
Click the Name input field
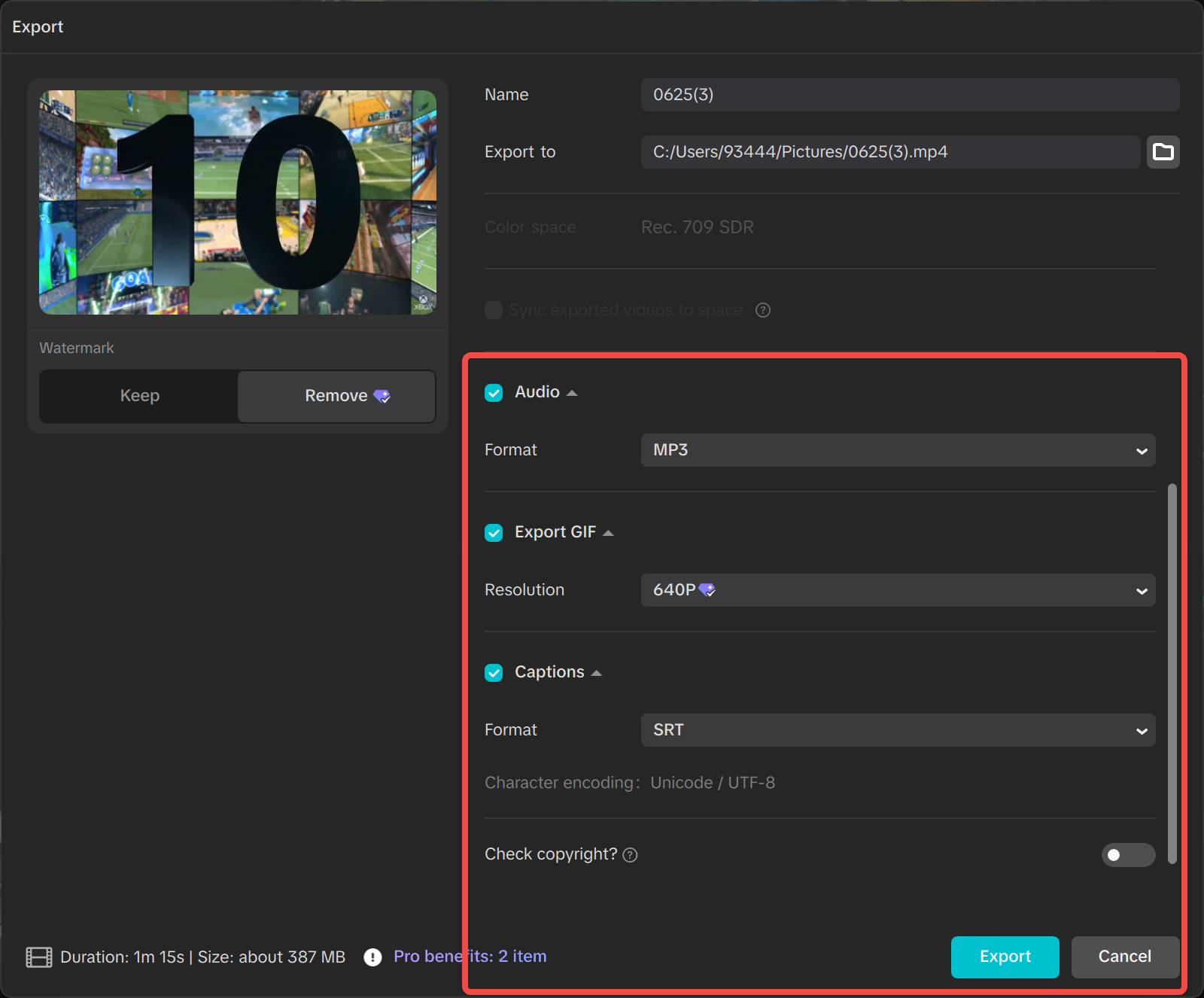tap(909, 95)
